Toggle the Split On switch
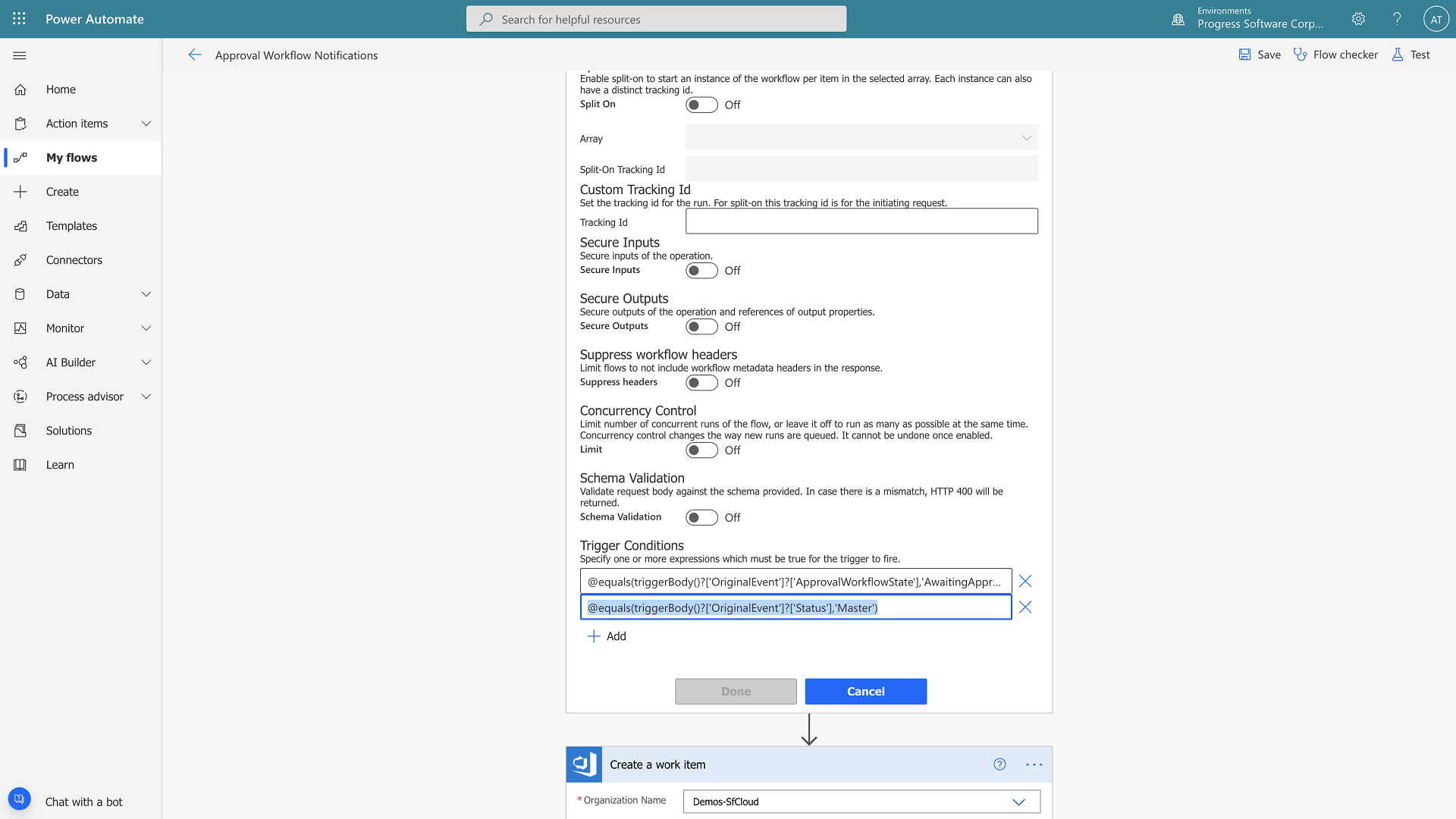Image resolution: width=1456 pixels, height=819 pixels. click(x=701, y=105)
